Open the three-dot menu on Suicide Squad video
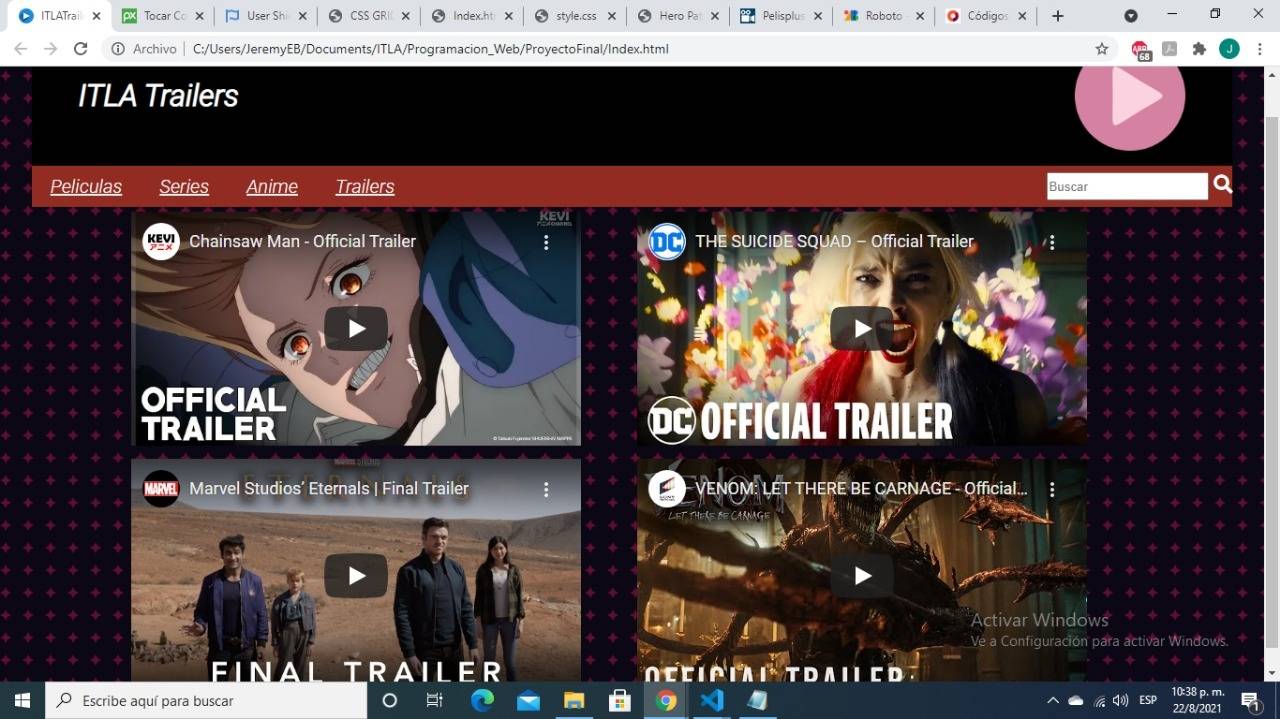Image resolution: width=1280 pixels, height=719 pixels. click(x=1052, y=242)
